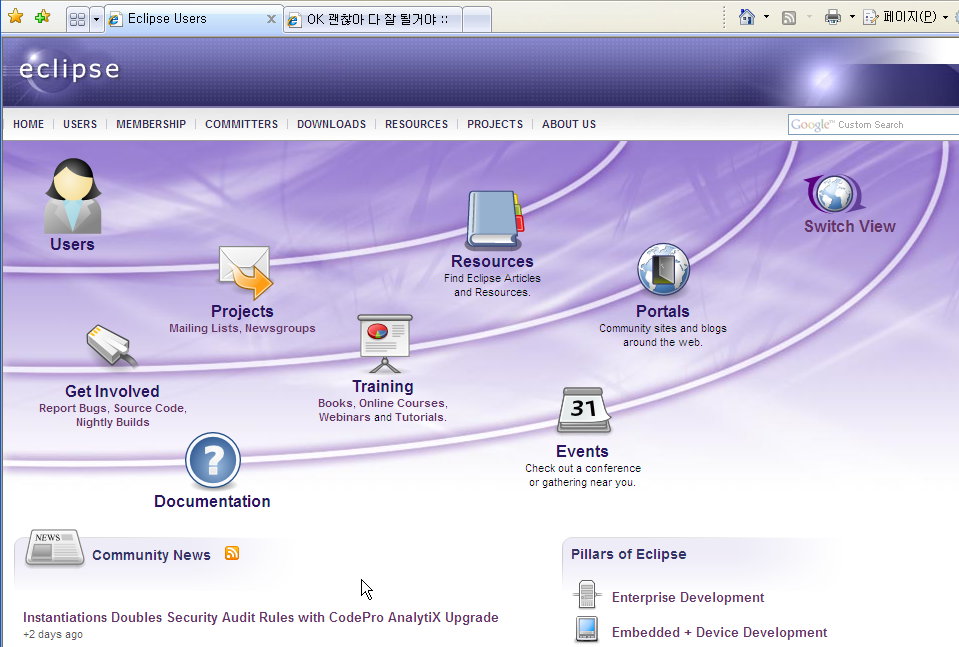
Task: Click the Embedded + Device Development icon
Action: 587,629
